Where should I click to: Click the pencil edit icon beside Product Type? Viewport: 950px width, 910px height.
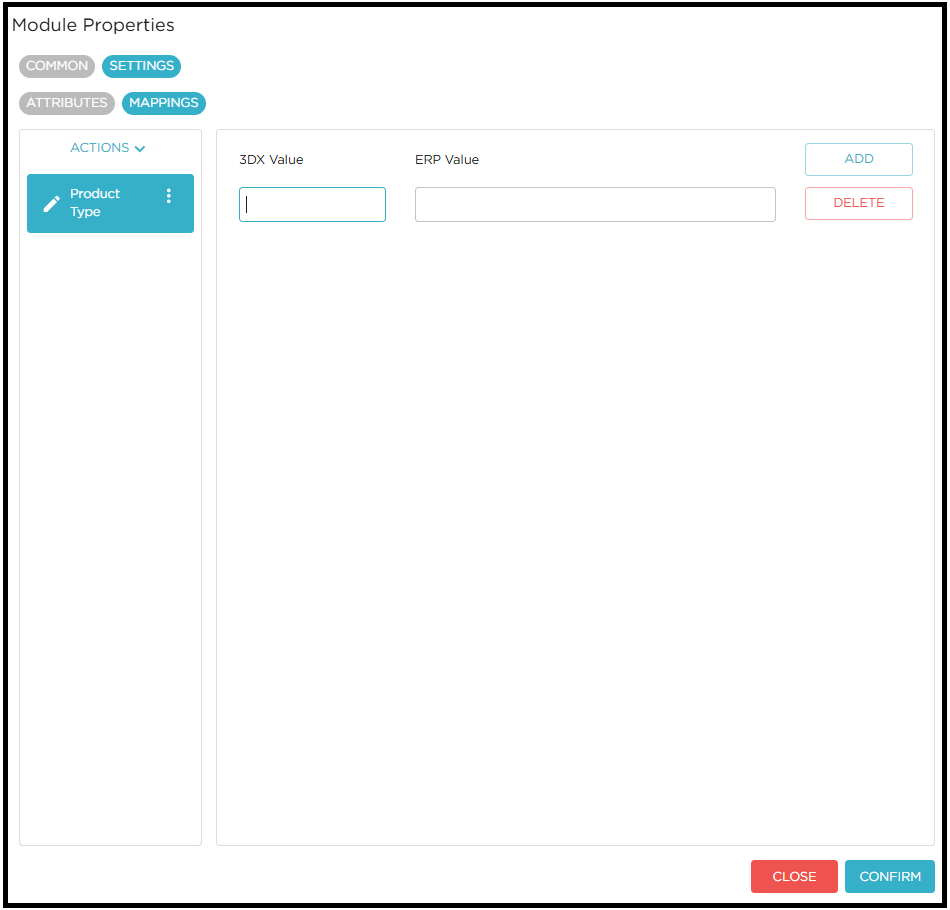pos(52,204)
